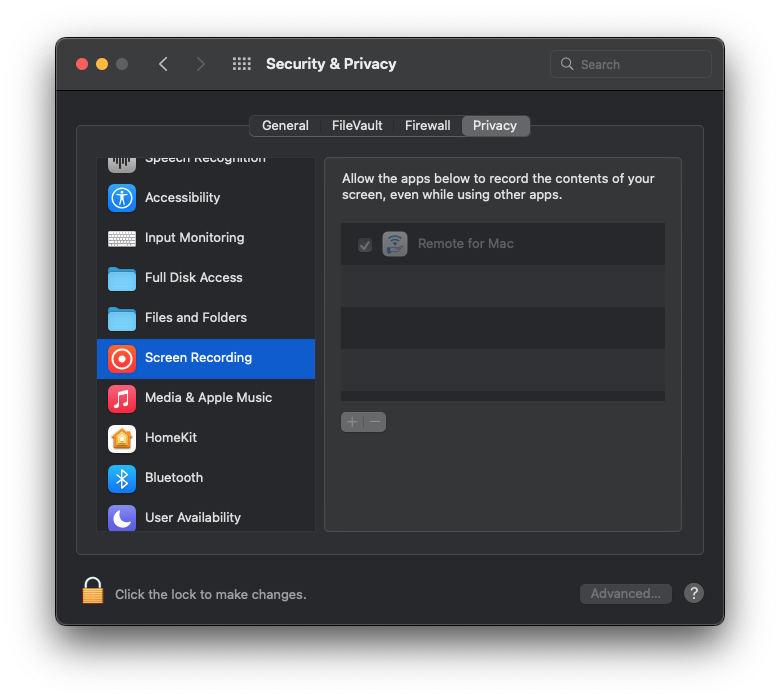
Task: Click the Full Disk Access folder icon
Action: [x=122, y=278]
